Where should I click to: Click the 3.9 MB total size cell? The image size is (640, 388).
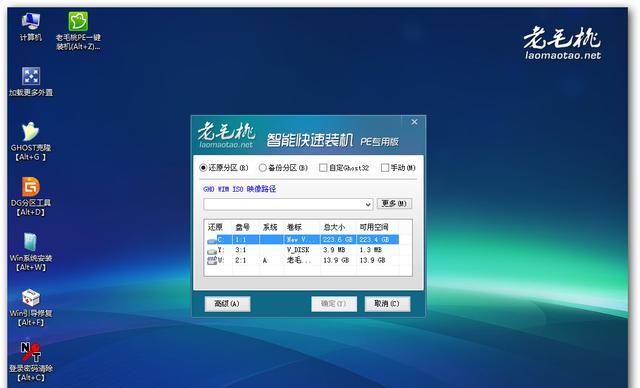pyautogui.click(x=334, y=250)
